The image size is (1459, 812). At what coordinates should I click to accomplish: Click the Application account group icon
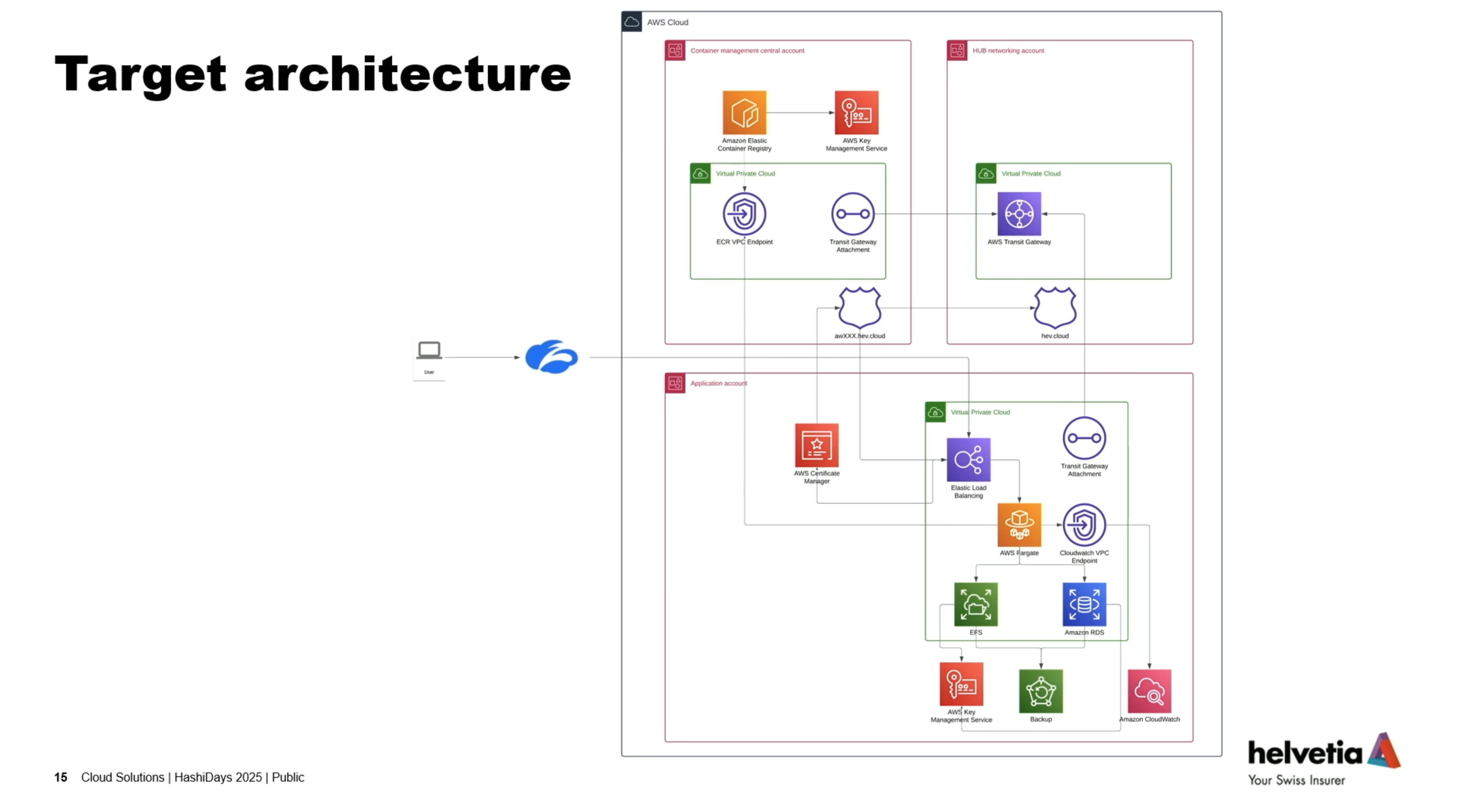[675, 383]
